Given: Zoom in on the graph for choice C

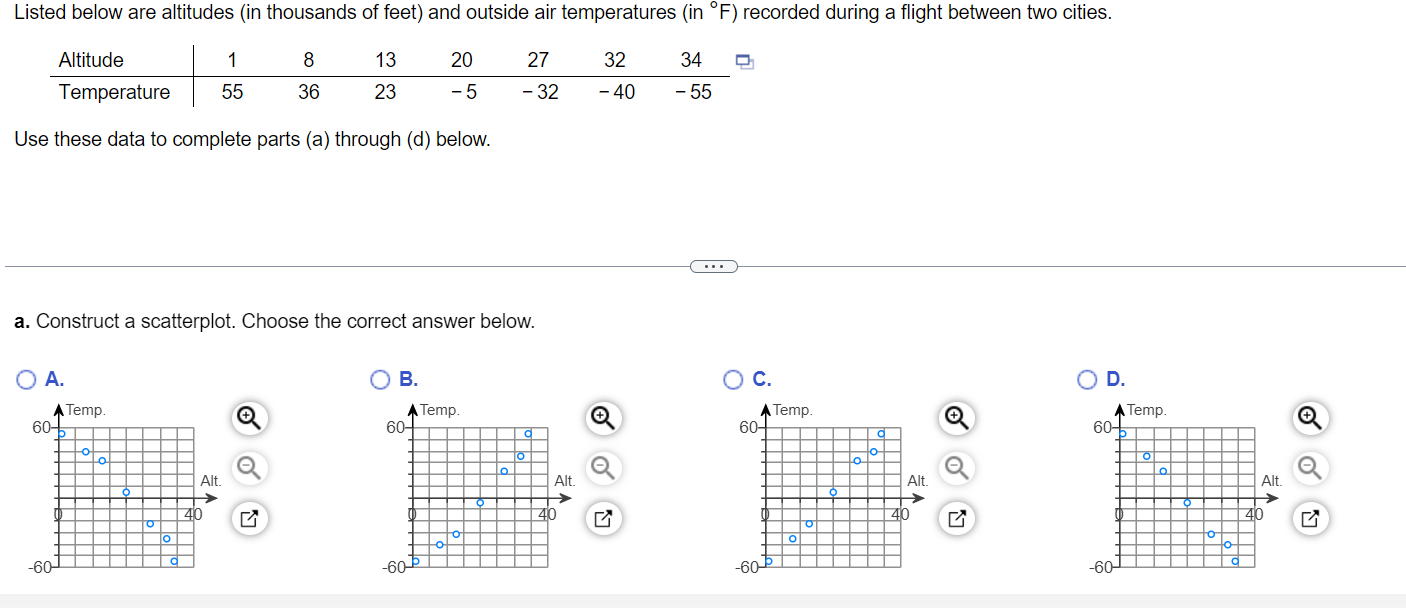Looking at the screenshot, I should point(954,417).
